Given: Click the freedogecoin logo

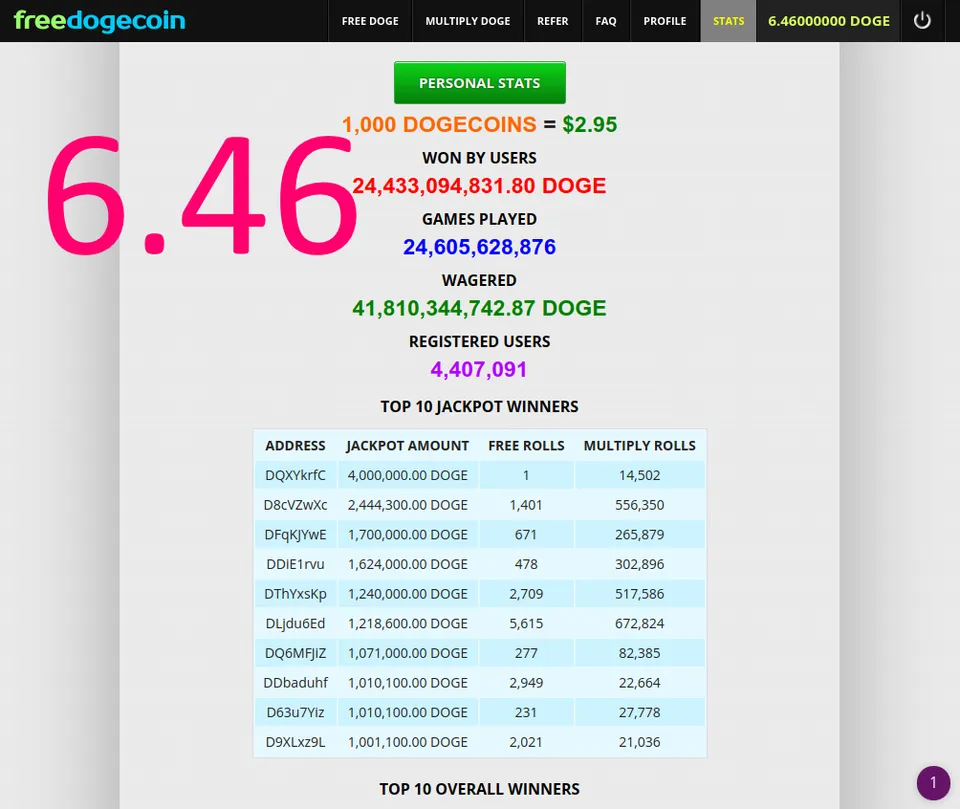Looking at the screenshot, I should coord(100,20).
